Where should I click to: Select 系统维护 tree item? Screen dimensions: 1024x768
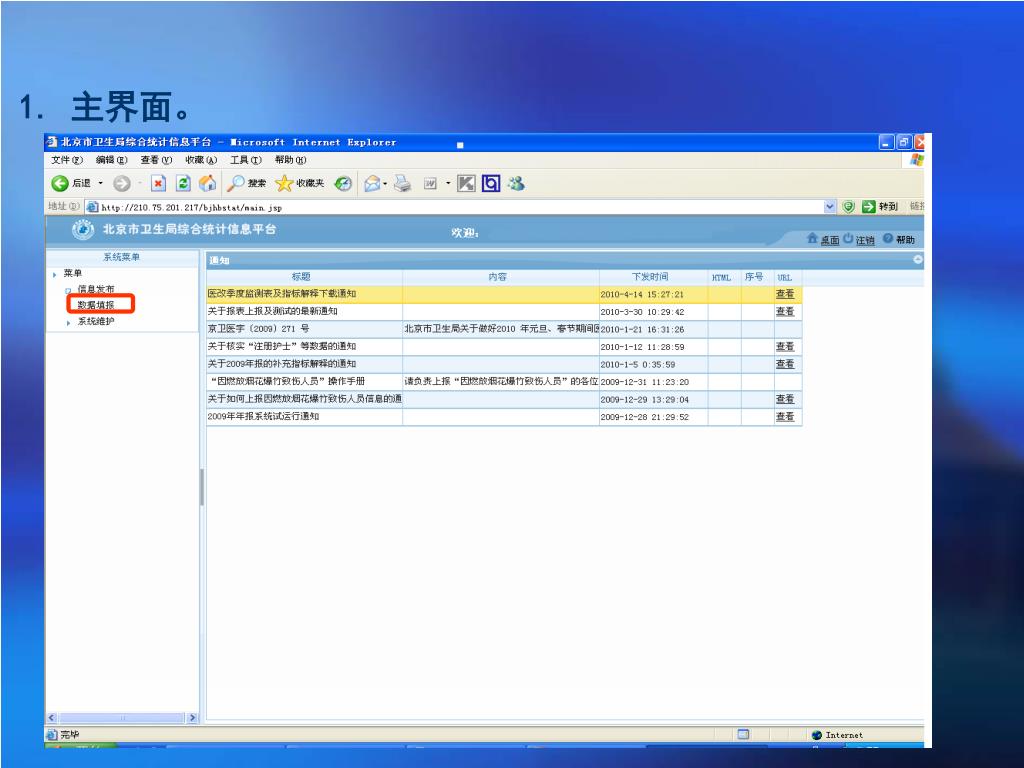(x=96, y=321)
